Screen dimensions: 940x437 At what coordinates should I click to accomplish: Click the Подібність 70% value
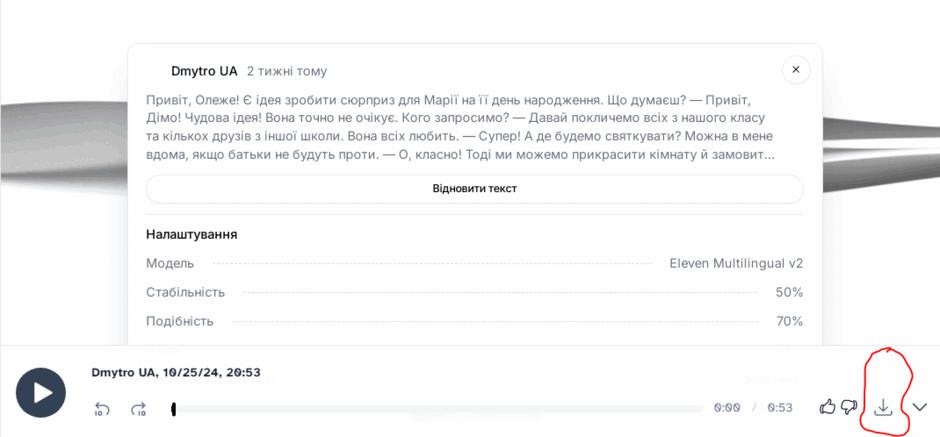coord(789,321)
